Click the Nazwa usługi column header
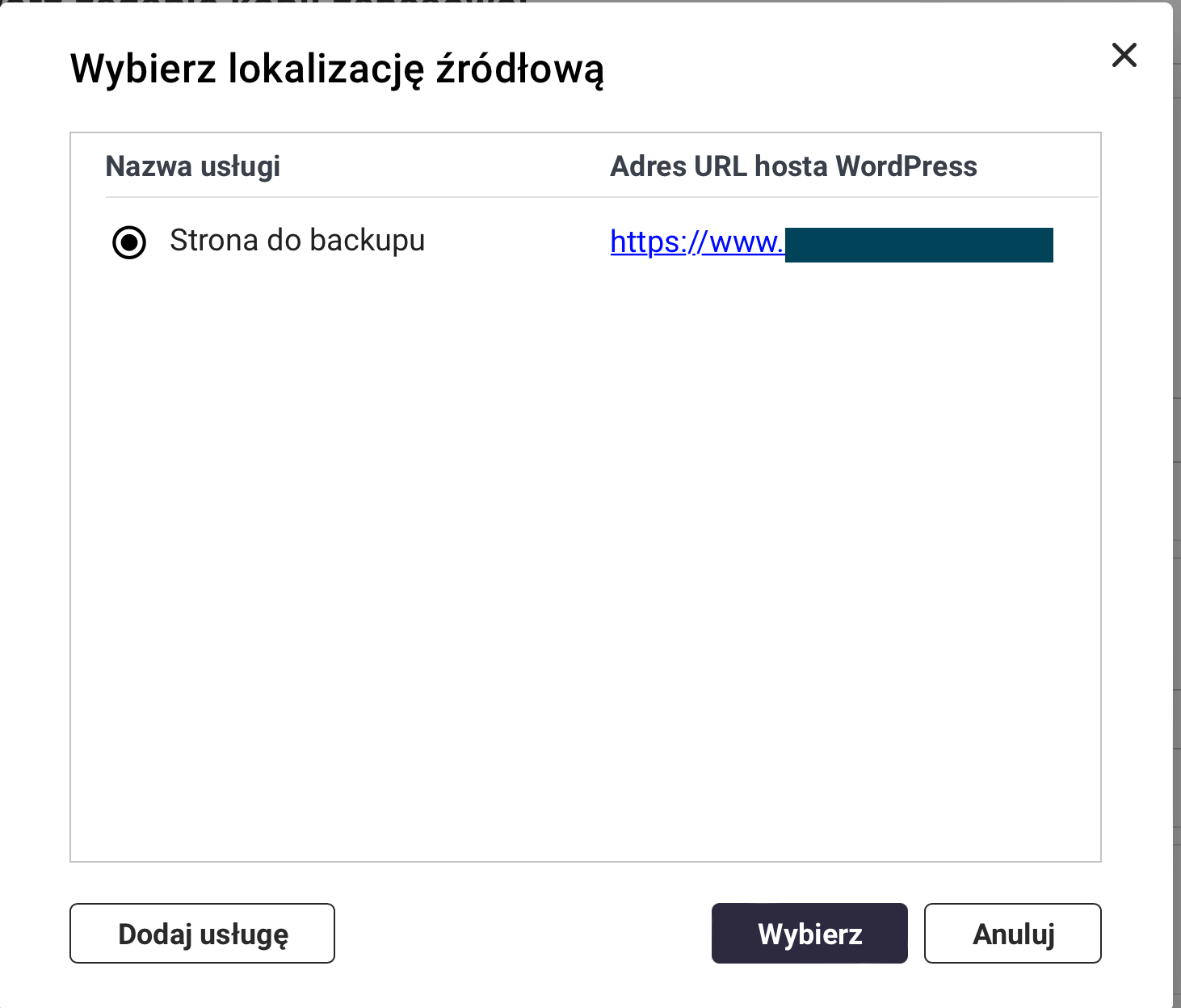The image size is (1181, 1008). coord(193,166)
